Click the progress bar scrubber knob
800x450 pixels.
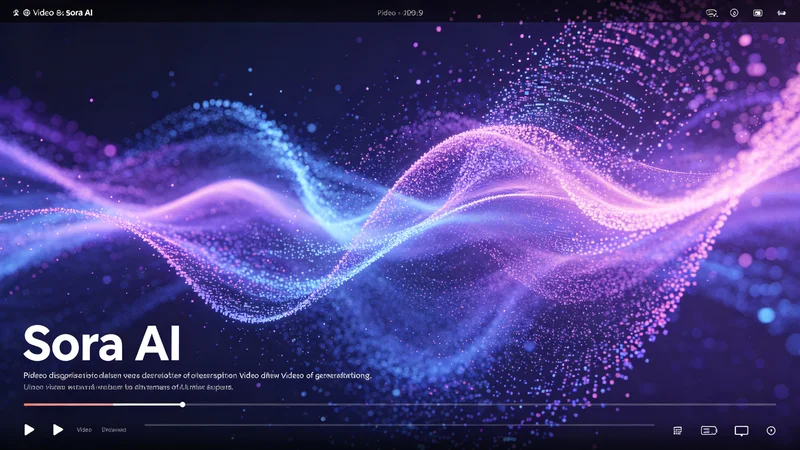[x=182, y=405]
